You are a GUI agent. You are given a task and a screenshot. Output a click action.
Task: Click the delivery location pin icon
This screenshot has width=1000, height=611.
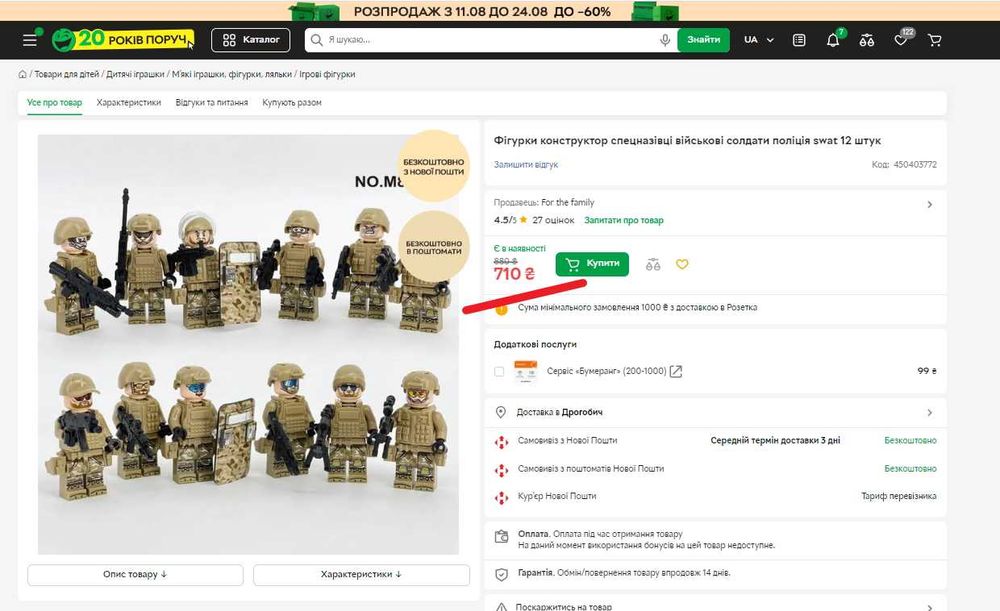click(501, 412)
